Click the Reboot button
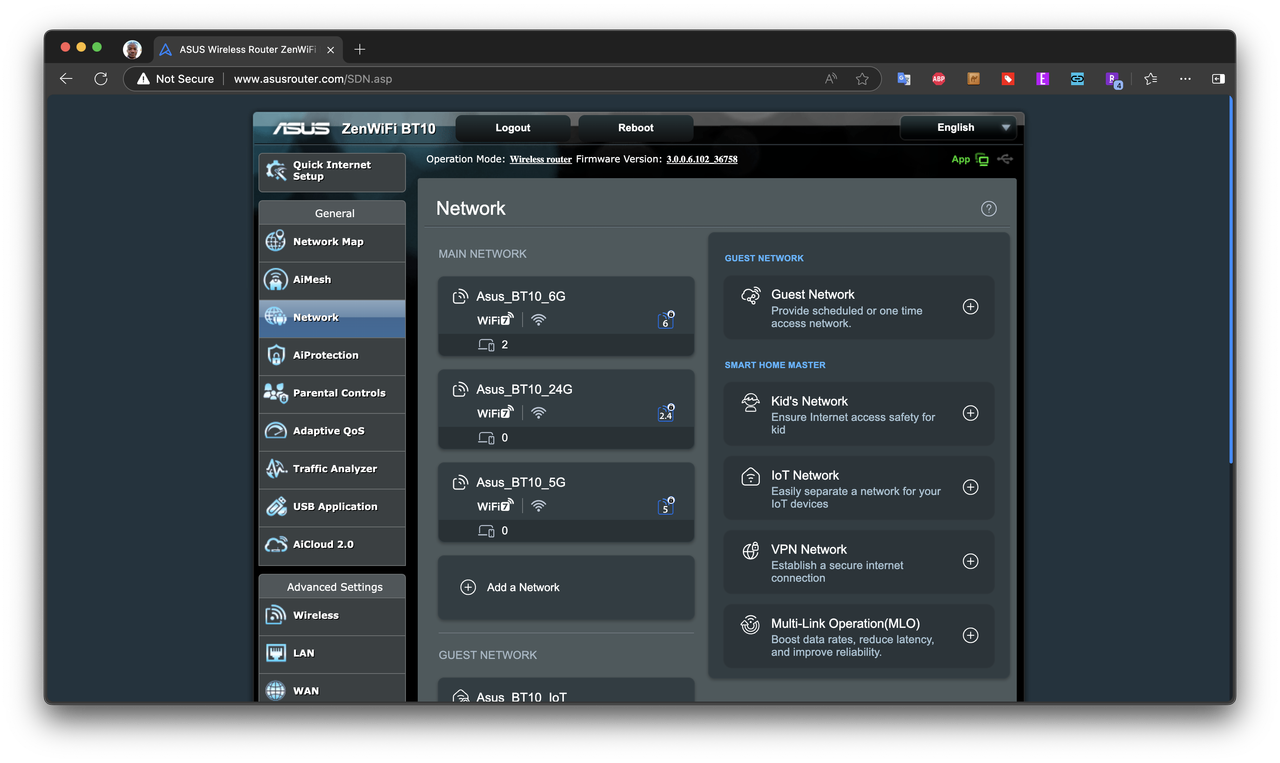The image size is (1280, 763). [636, 128]
